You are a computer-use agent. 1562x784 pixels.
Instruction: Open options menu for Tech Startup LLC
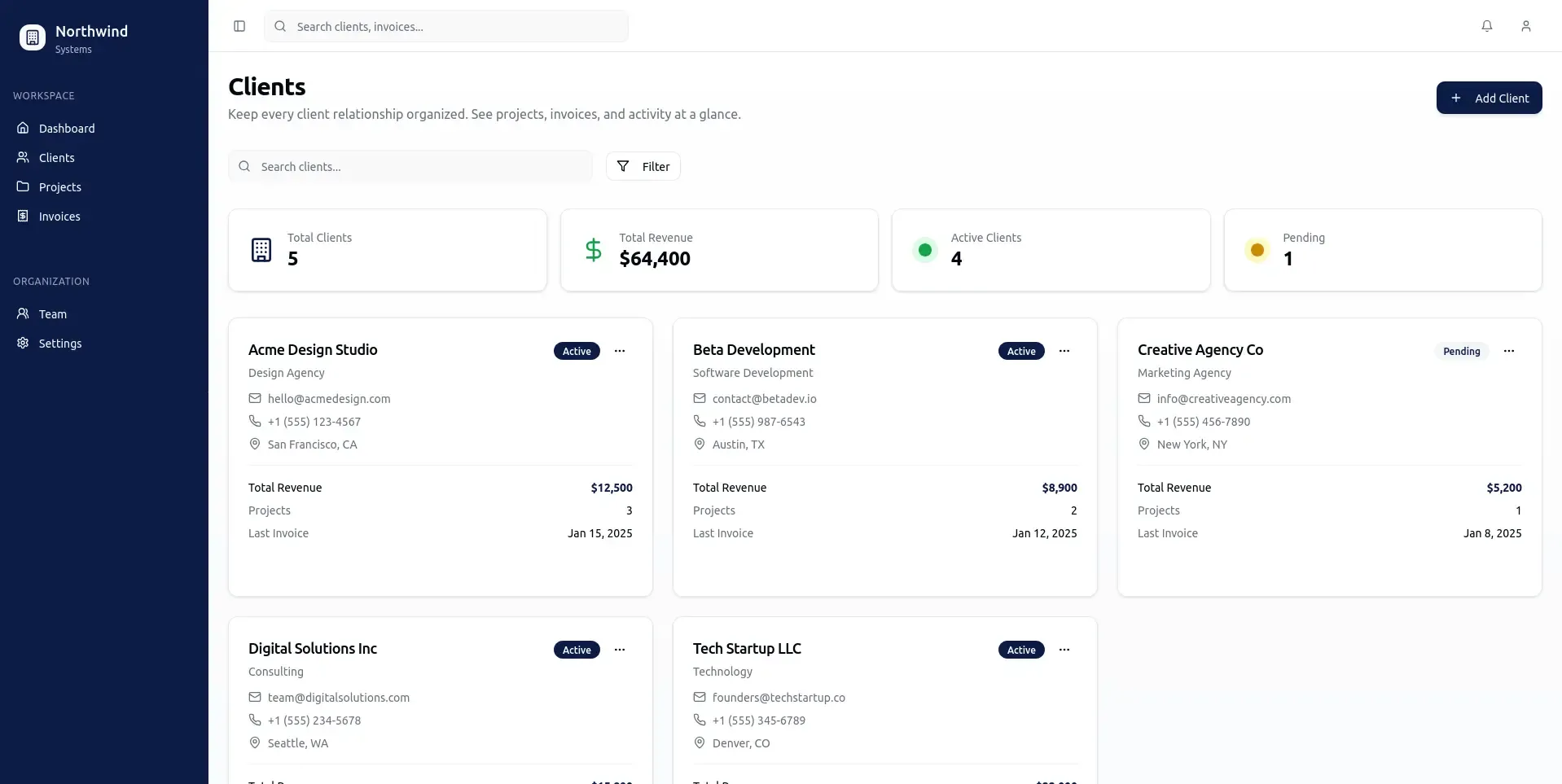point(1064,650)
